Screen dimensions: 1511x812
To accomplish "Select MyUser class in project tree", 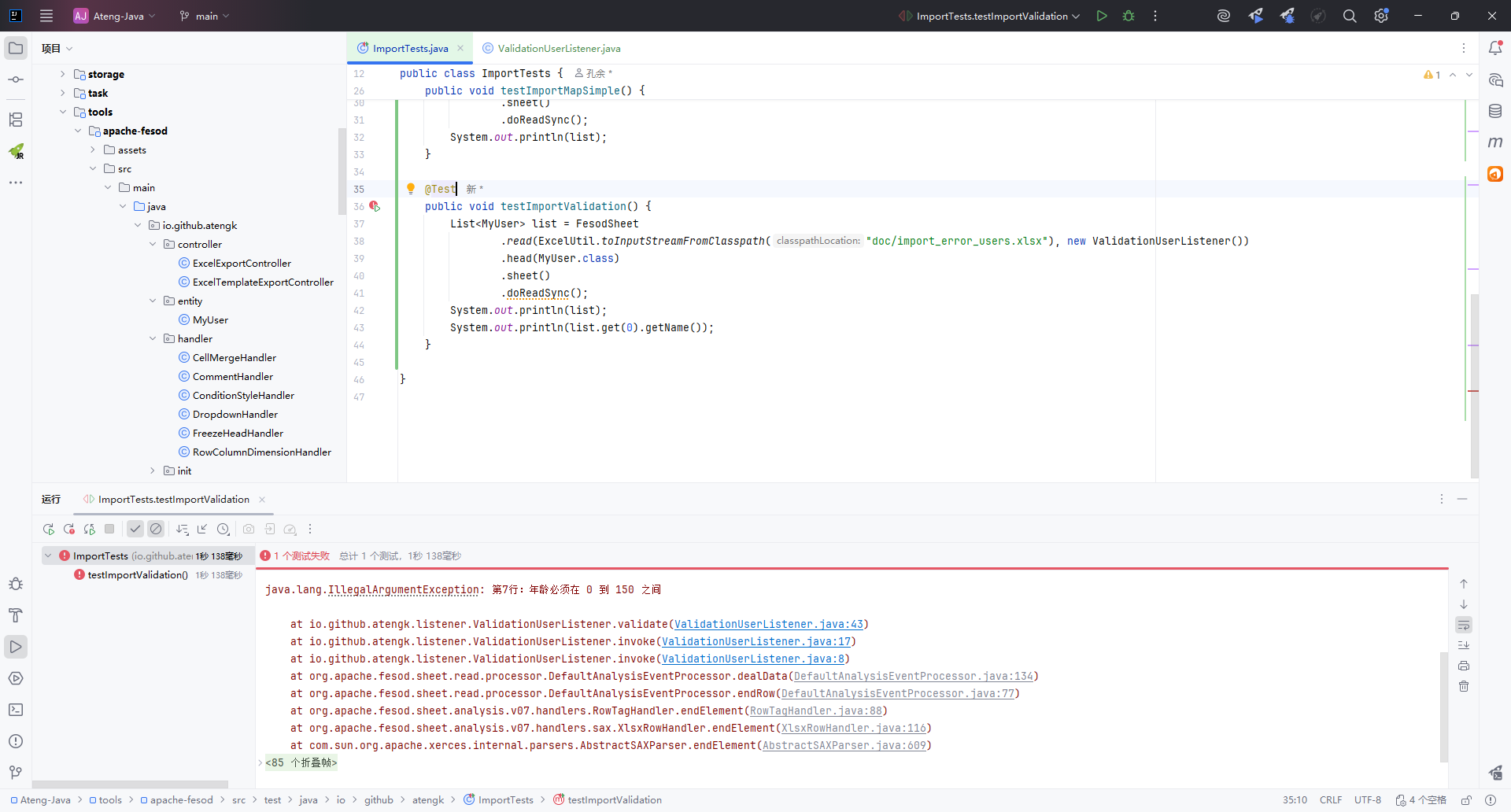I will pyautogui.click(x=210, y=320).
